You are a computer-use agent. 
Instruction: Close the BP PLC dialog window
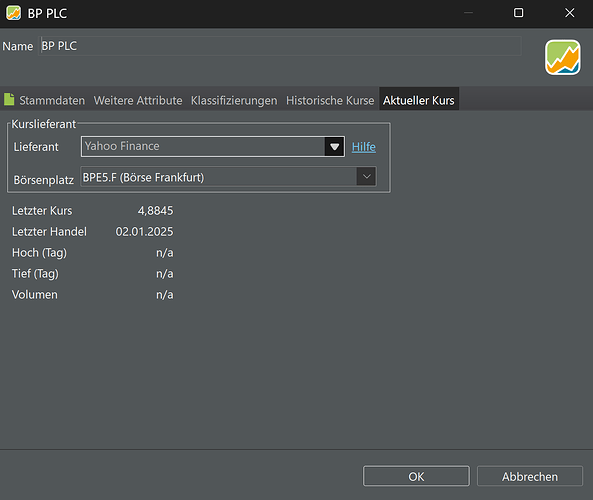[570, 13]
